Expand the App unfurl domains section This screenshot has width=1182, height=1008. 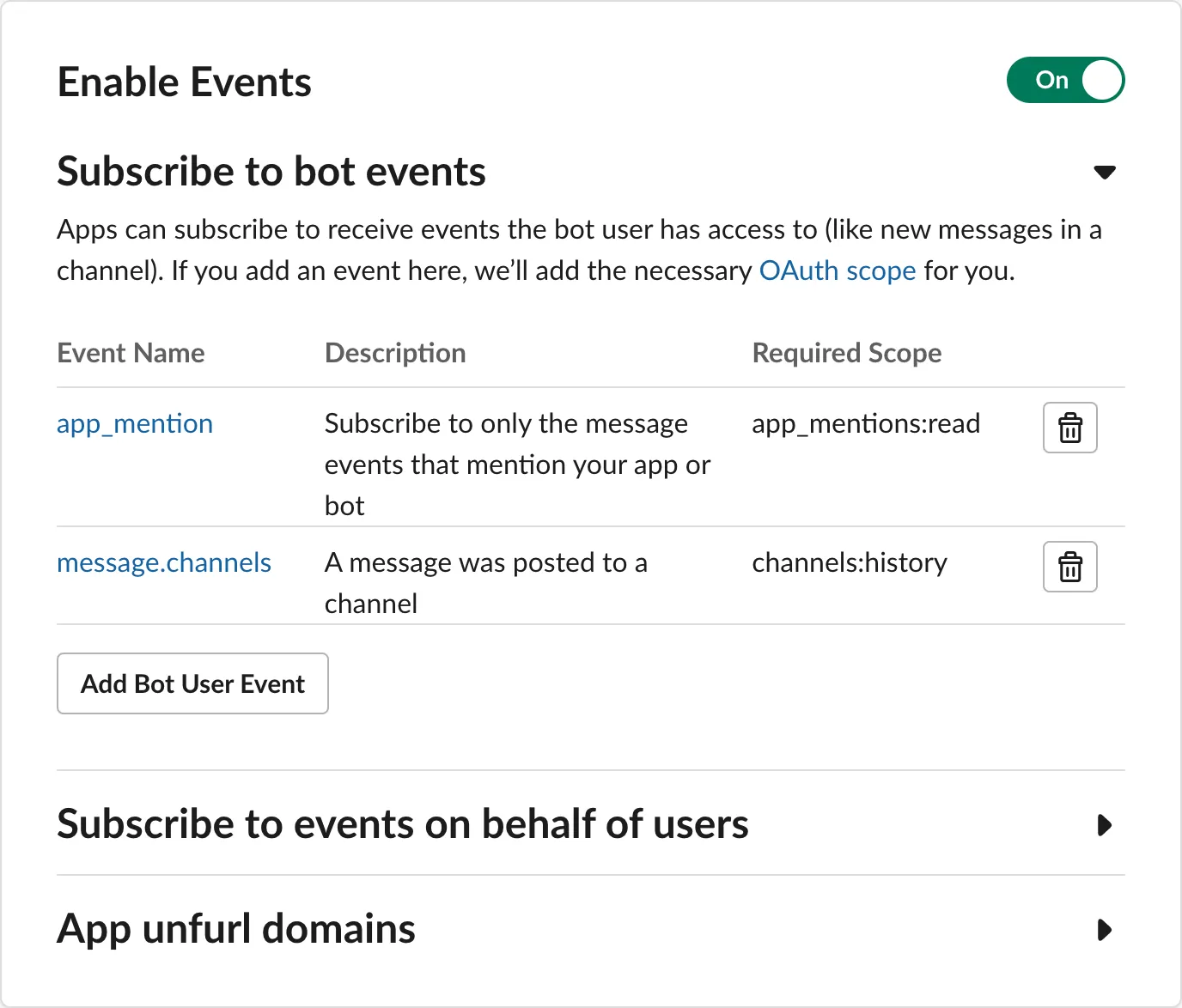click(1105, 928)
